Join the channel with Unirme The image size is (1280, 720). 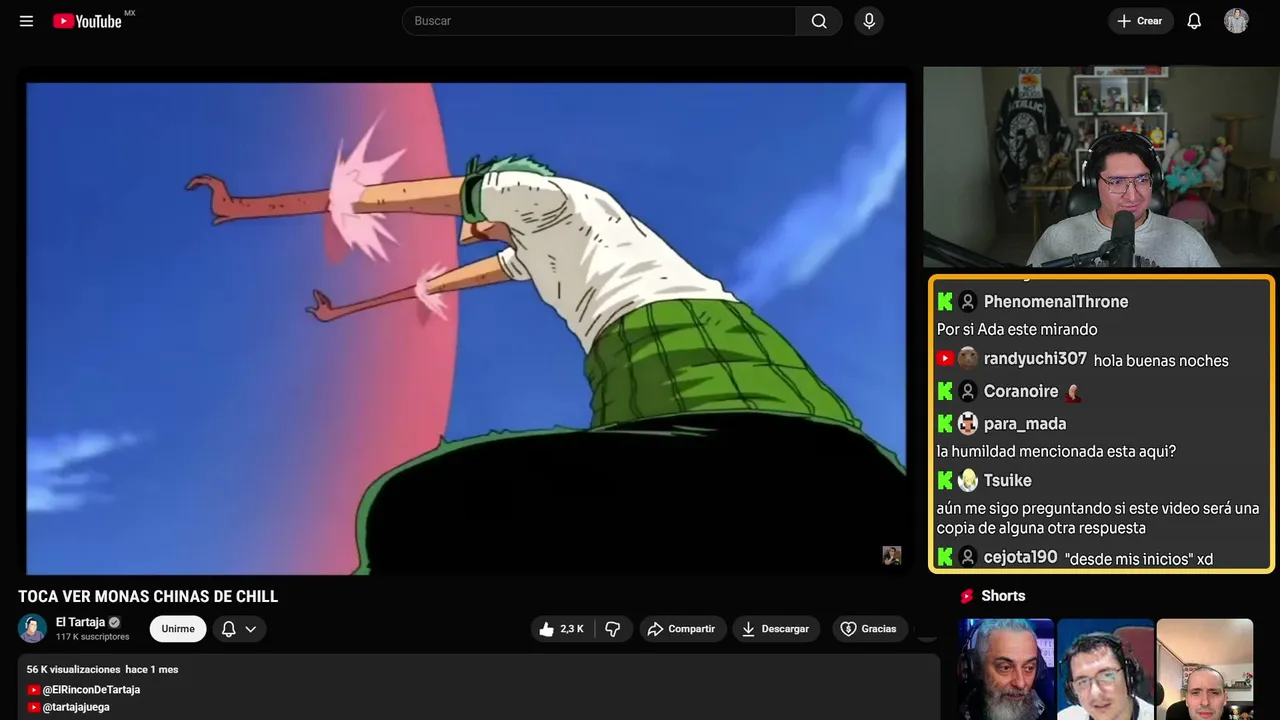(178, 629)
